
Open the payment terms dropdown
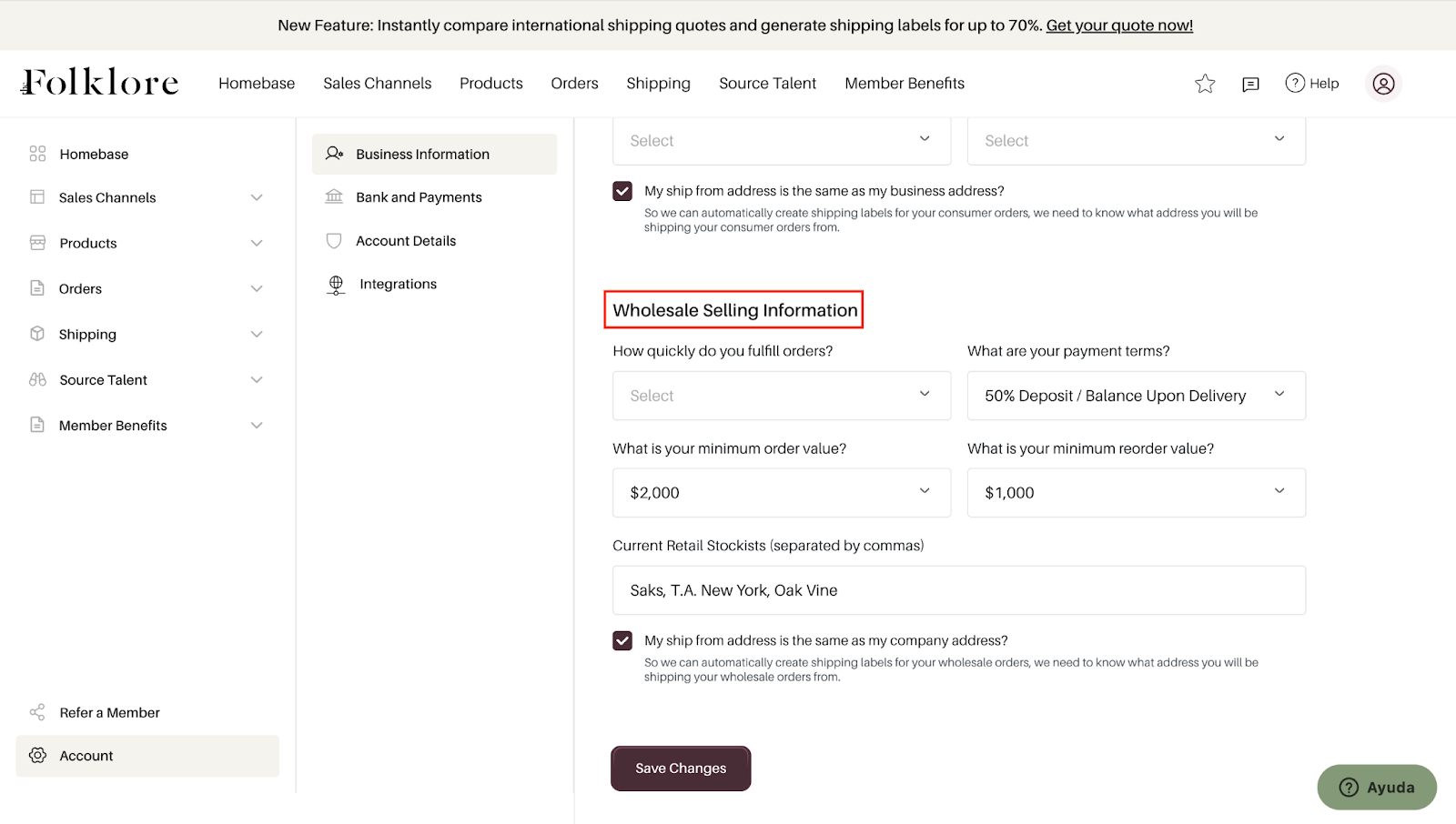coord(1136,396)
